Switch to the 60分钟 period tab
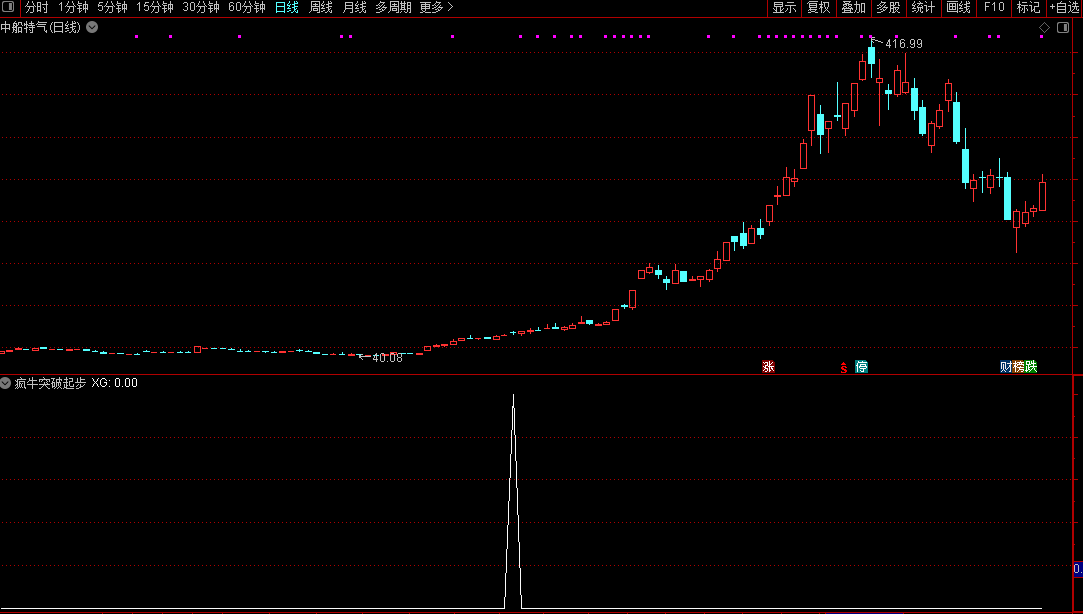The height and width of the screenshot is (614, 1083). (x=247, y=8)
